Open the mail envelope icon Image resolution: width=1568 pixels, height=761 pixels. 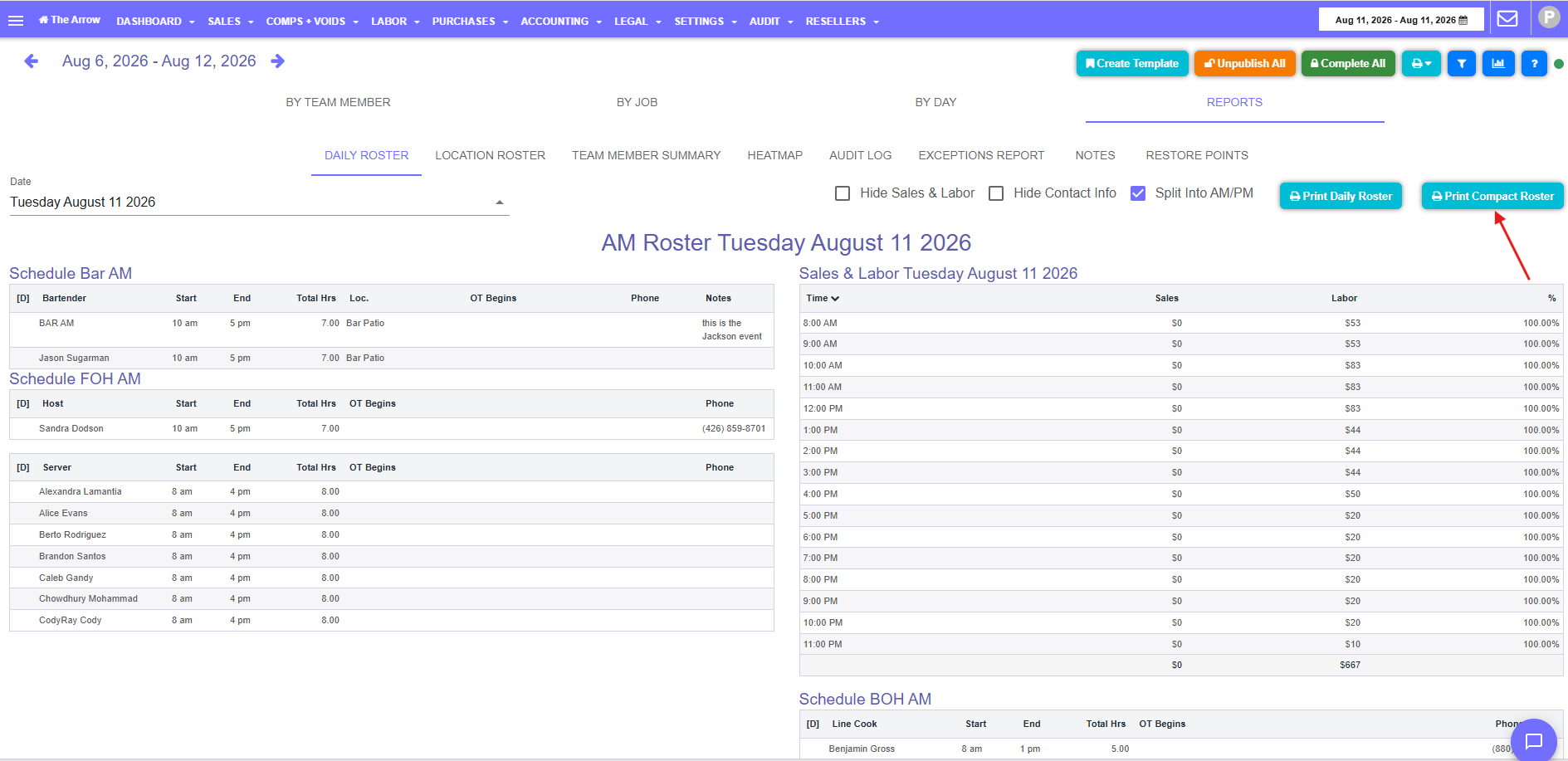point(1507,18)
